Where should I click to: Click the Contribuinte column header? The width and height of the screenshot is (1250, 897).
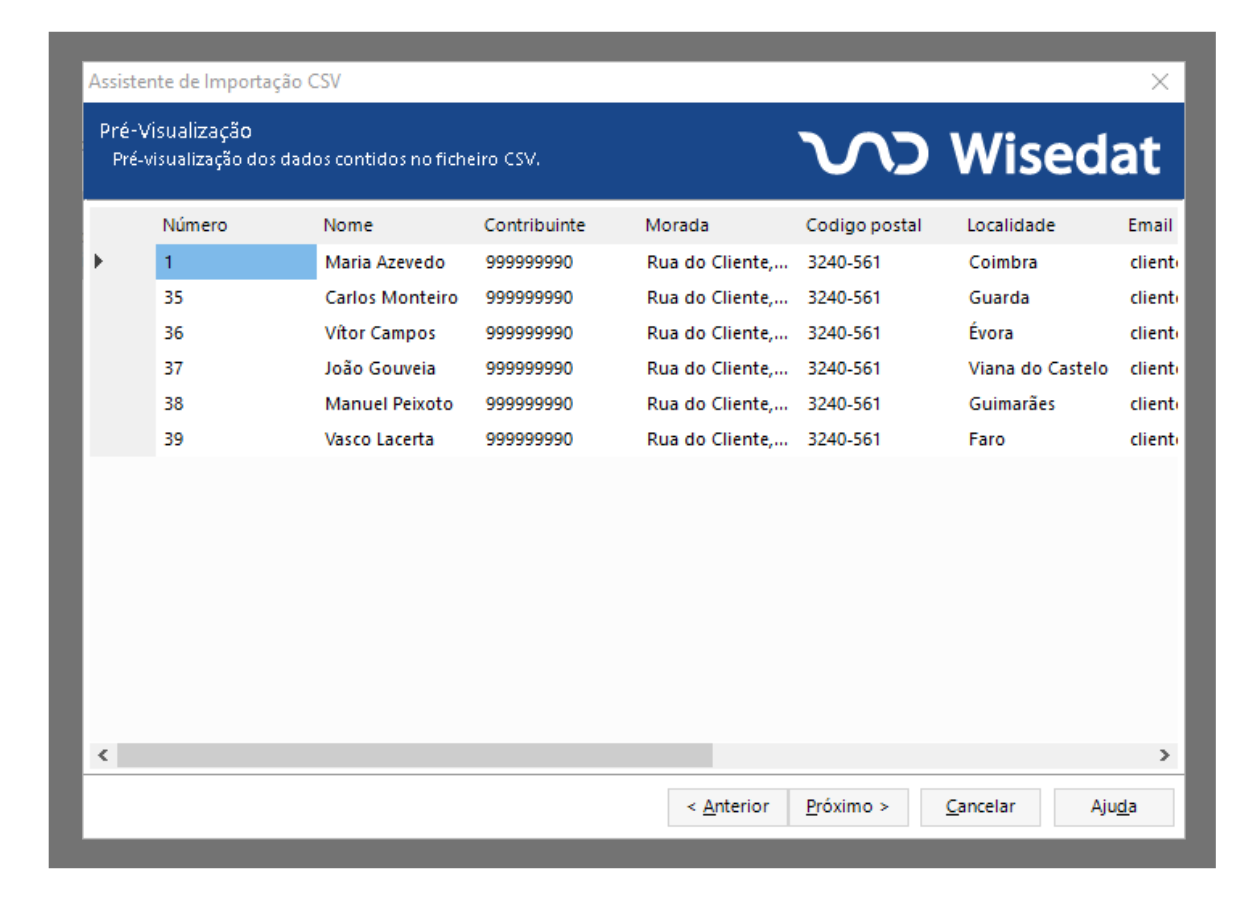tap(534, 226)
